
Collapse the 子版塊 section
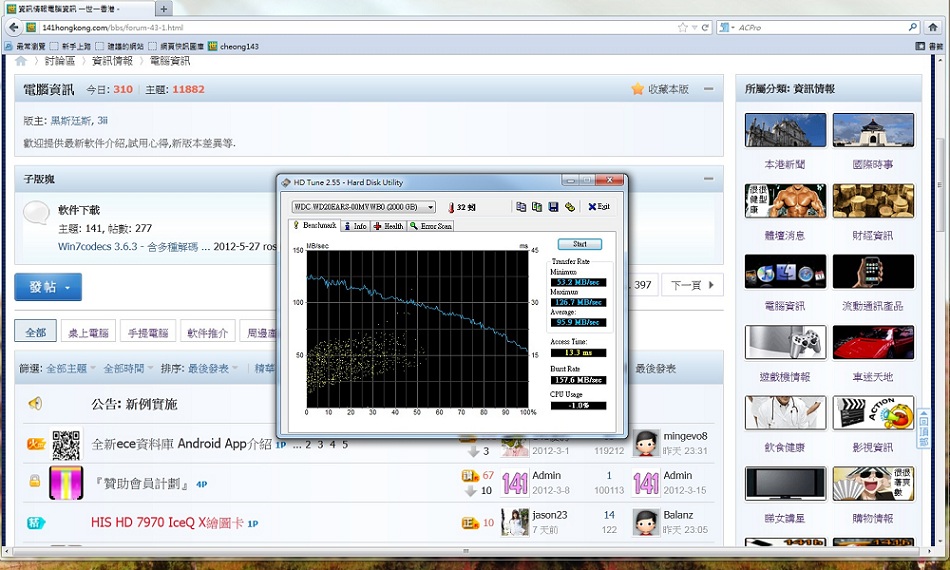708,179
